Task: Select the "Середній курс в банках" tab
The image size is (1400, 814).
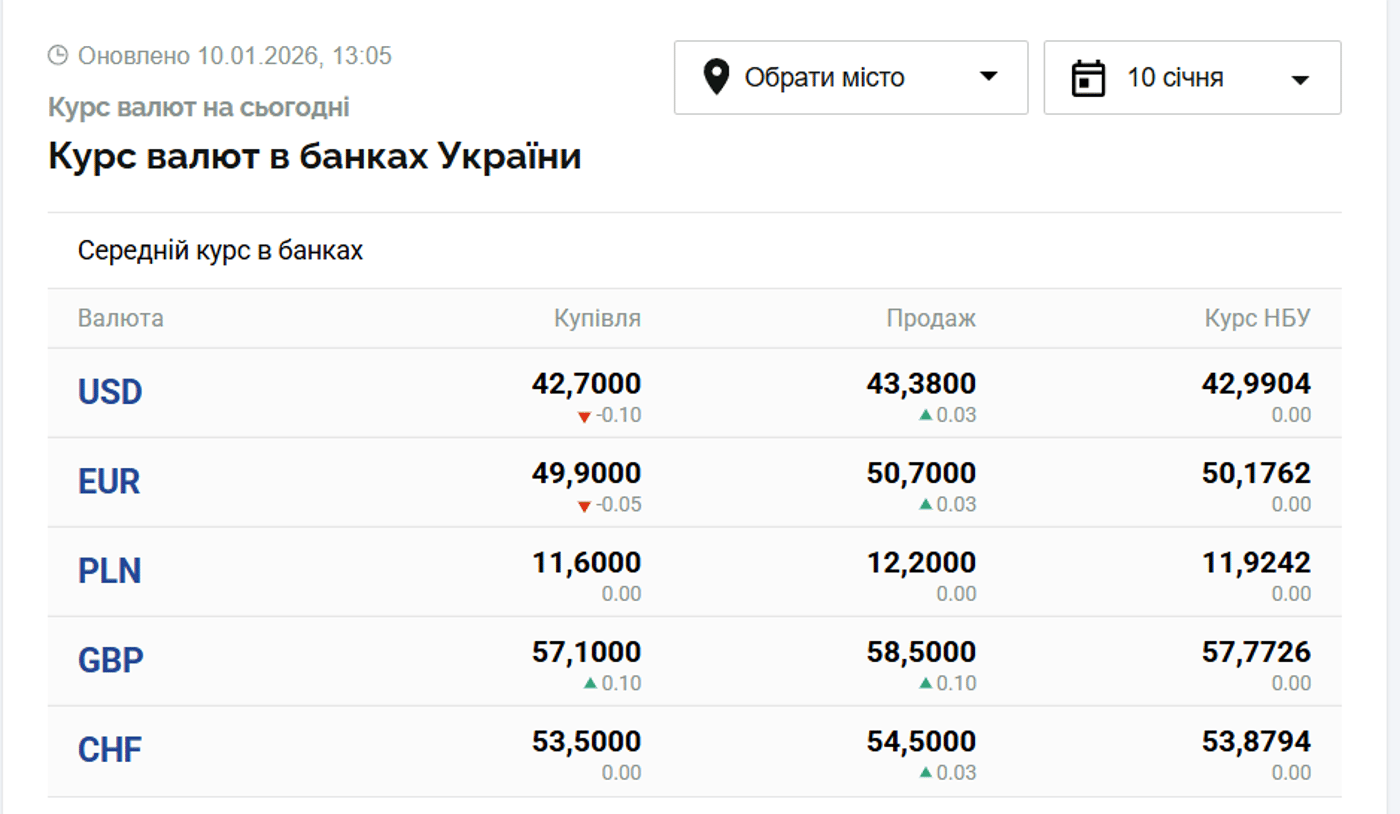Action: coord(220,251)
